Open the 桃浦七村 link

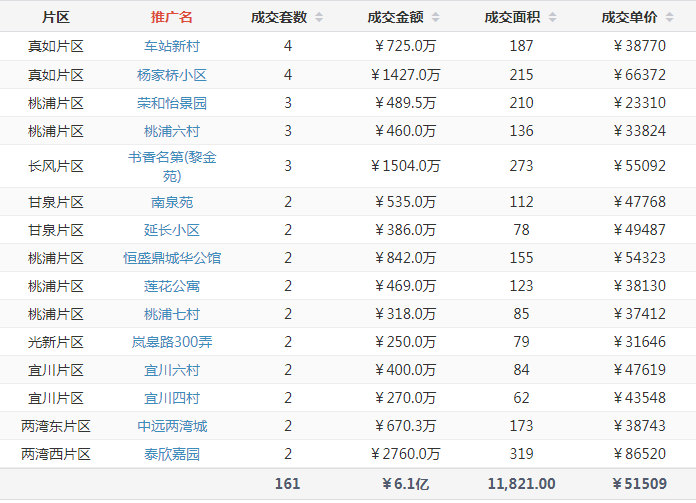(172, 314)
